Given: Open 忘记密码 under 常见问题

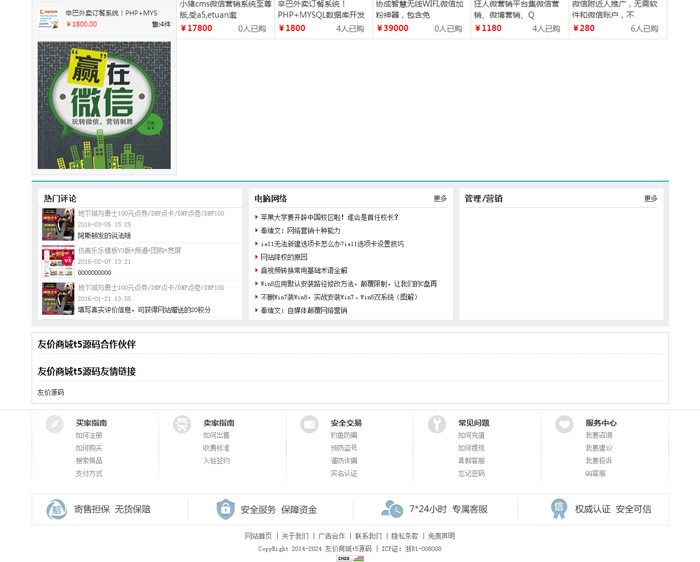Looking at the screenshot, I should coord(471,473).
